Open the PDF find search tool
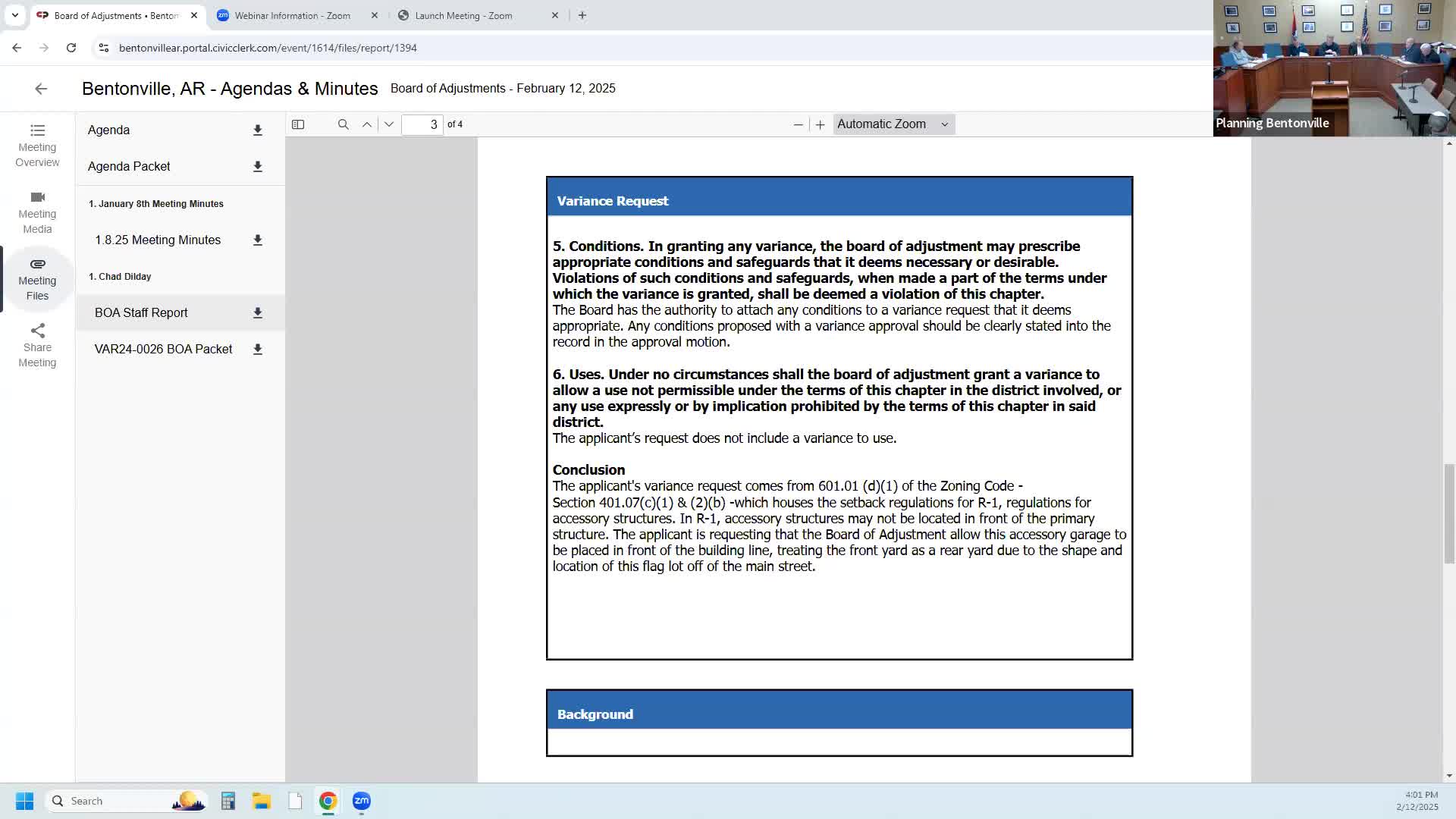 [343, 124]
